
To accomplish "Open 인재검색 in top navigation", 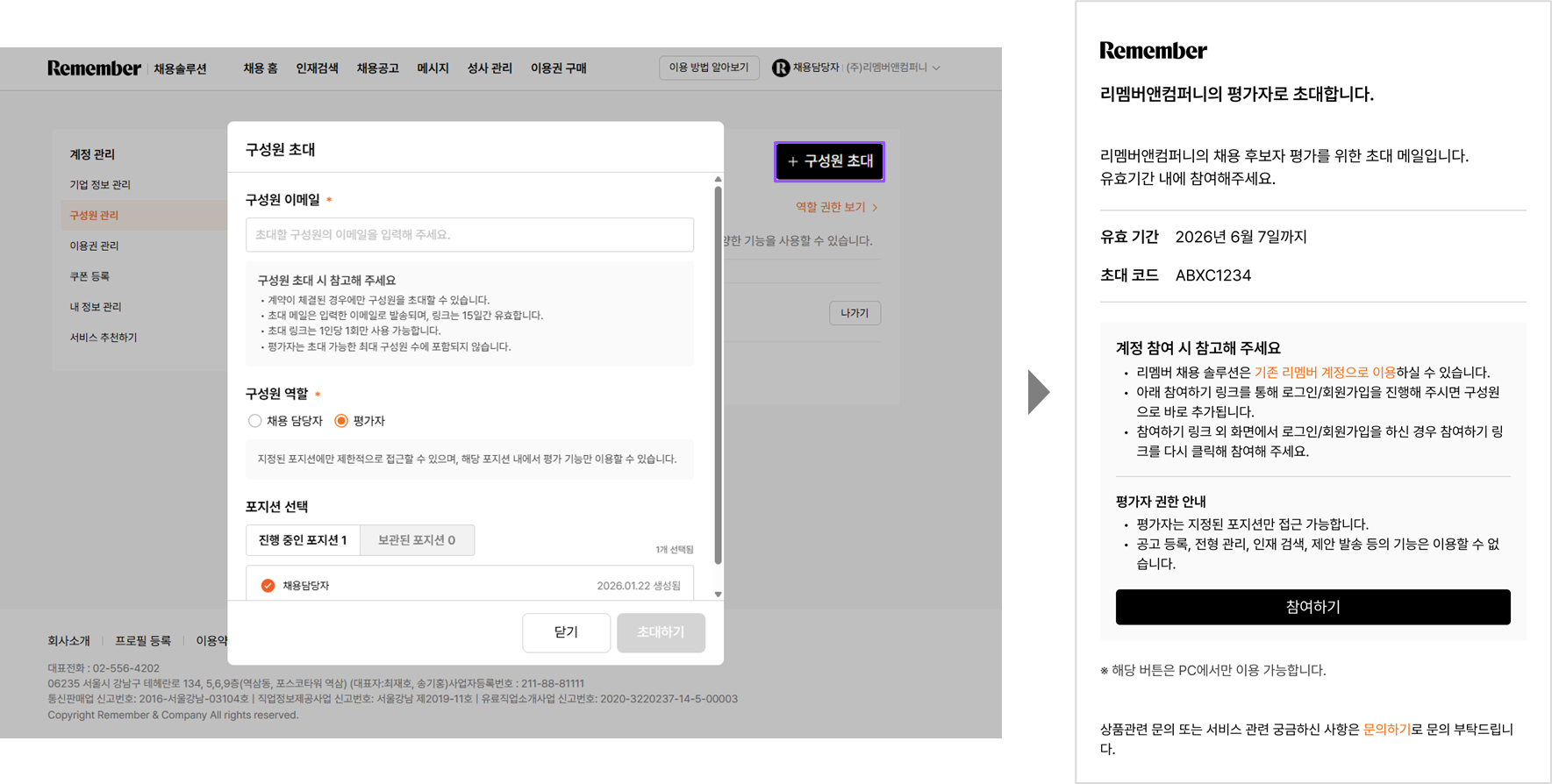I will click(317, 68).
